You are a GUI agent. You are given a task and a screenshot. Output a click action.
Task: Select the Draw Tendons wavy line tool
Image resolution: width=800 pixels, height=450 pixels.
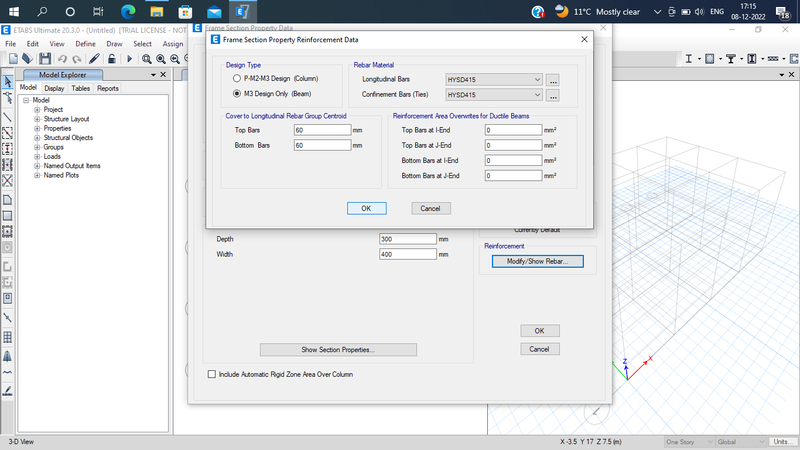(8, 372)
